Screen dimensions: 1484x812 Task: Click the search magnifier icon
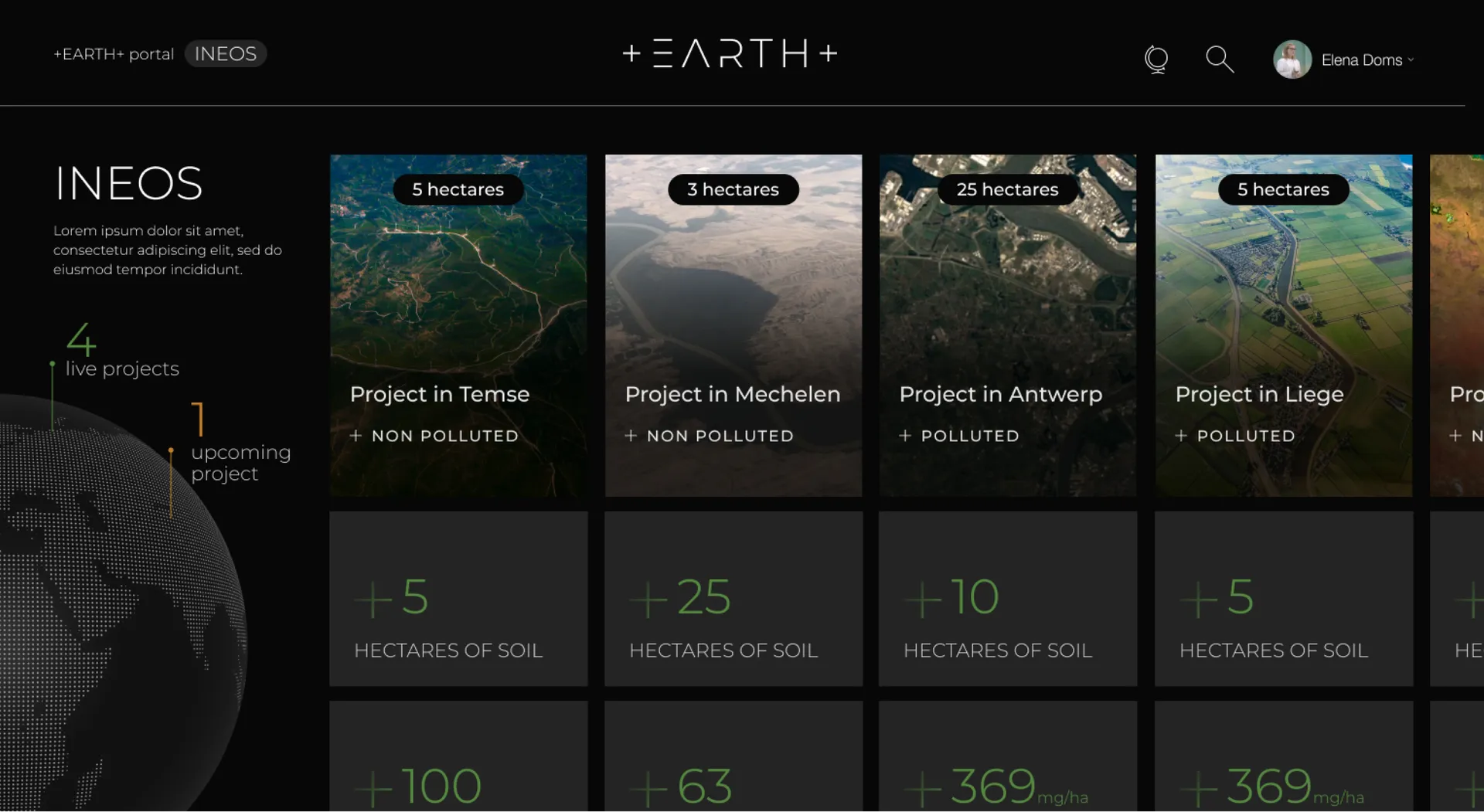point(1218,59)
